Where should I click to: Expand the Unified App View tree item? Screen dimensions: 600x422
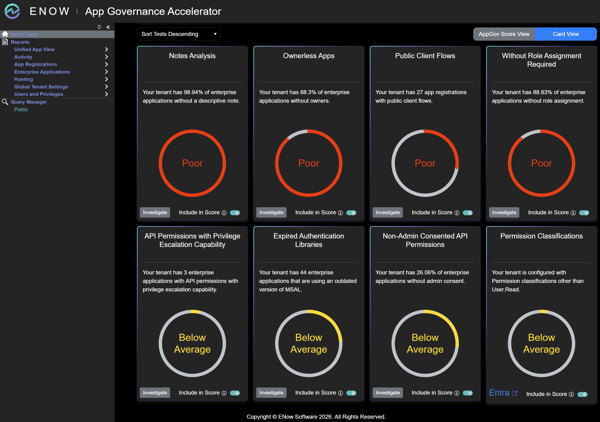tap(106, 49)
